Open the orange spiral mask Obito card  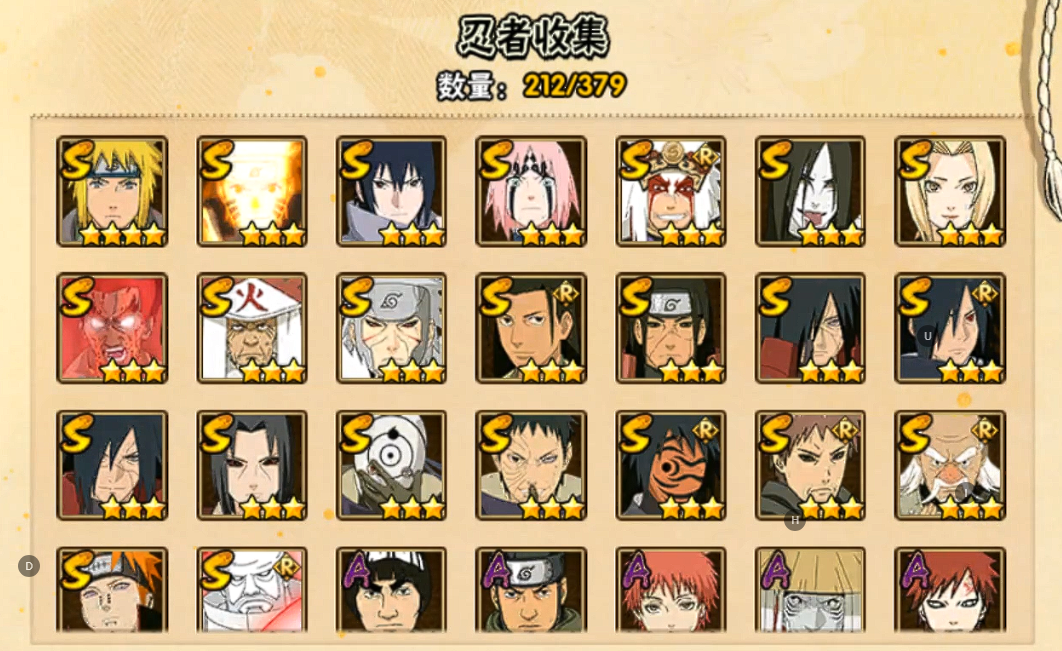point(671,465)
